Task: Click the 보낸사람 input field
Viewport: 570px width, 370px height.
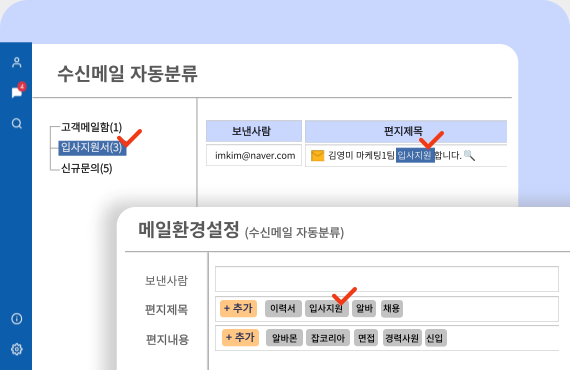Action: coord(387,279)
